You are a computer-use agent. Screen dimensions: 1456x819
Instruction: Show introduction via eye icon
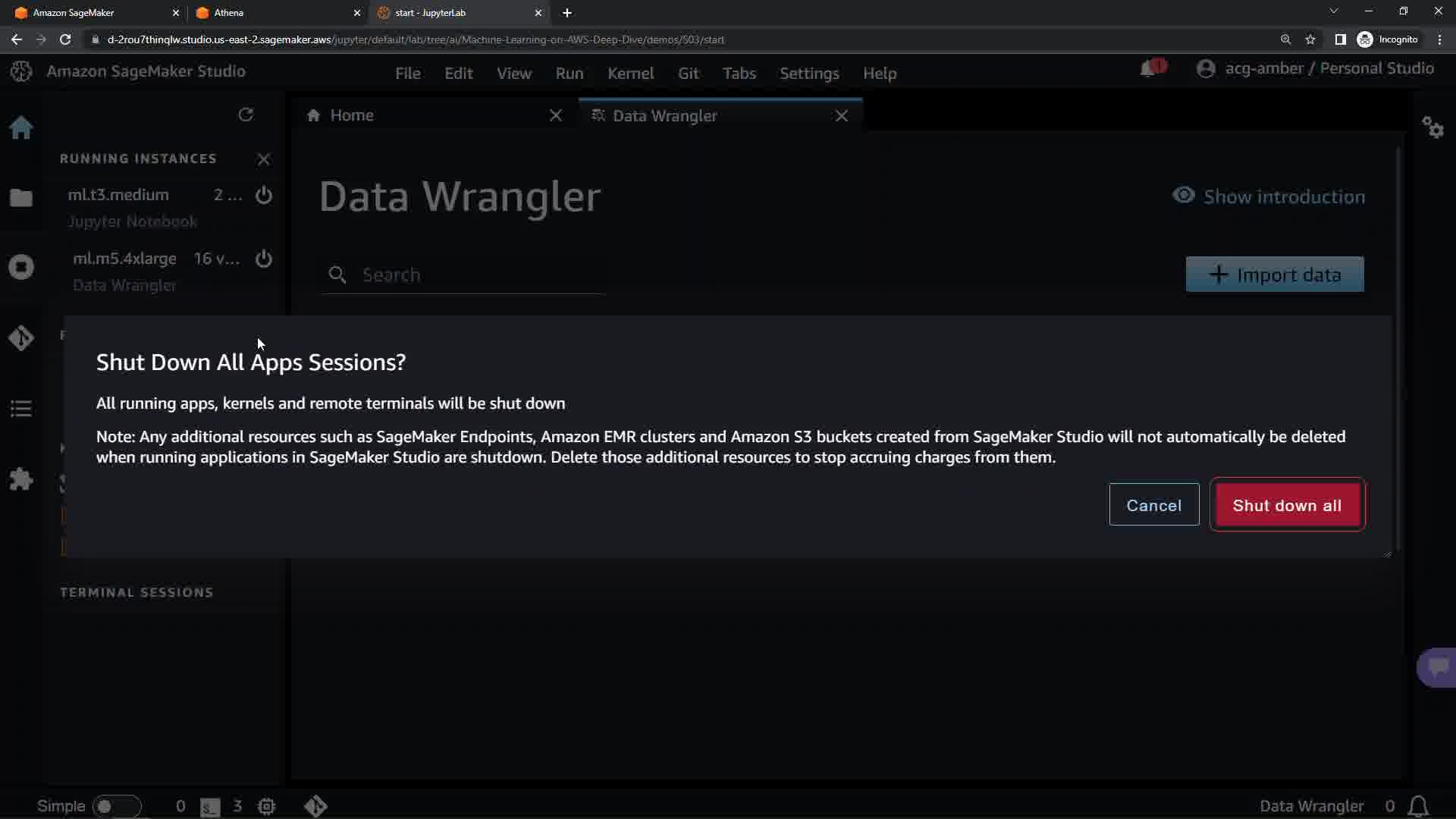tap(1183, 196)
